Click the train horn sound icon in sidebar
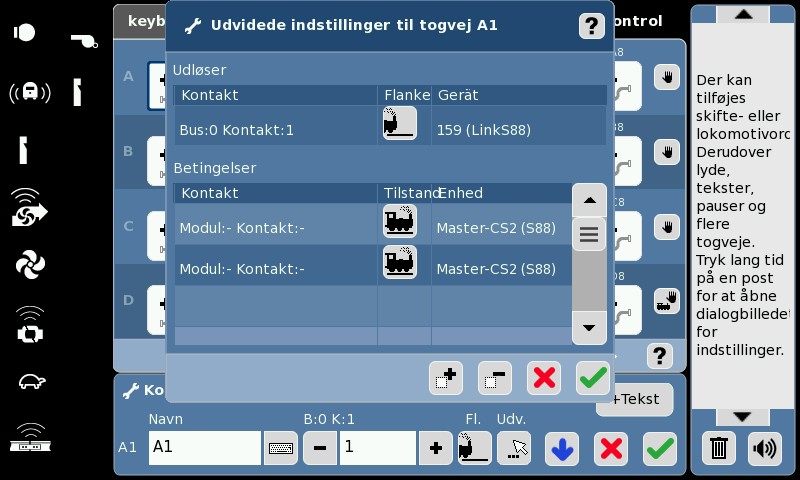 click(30, 92)
